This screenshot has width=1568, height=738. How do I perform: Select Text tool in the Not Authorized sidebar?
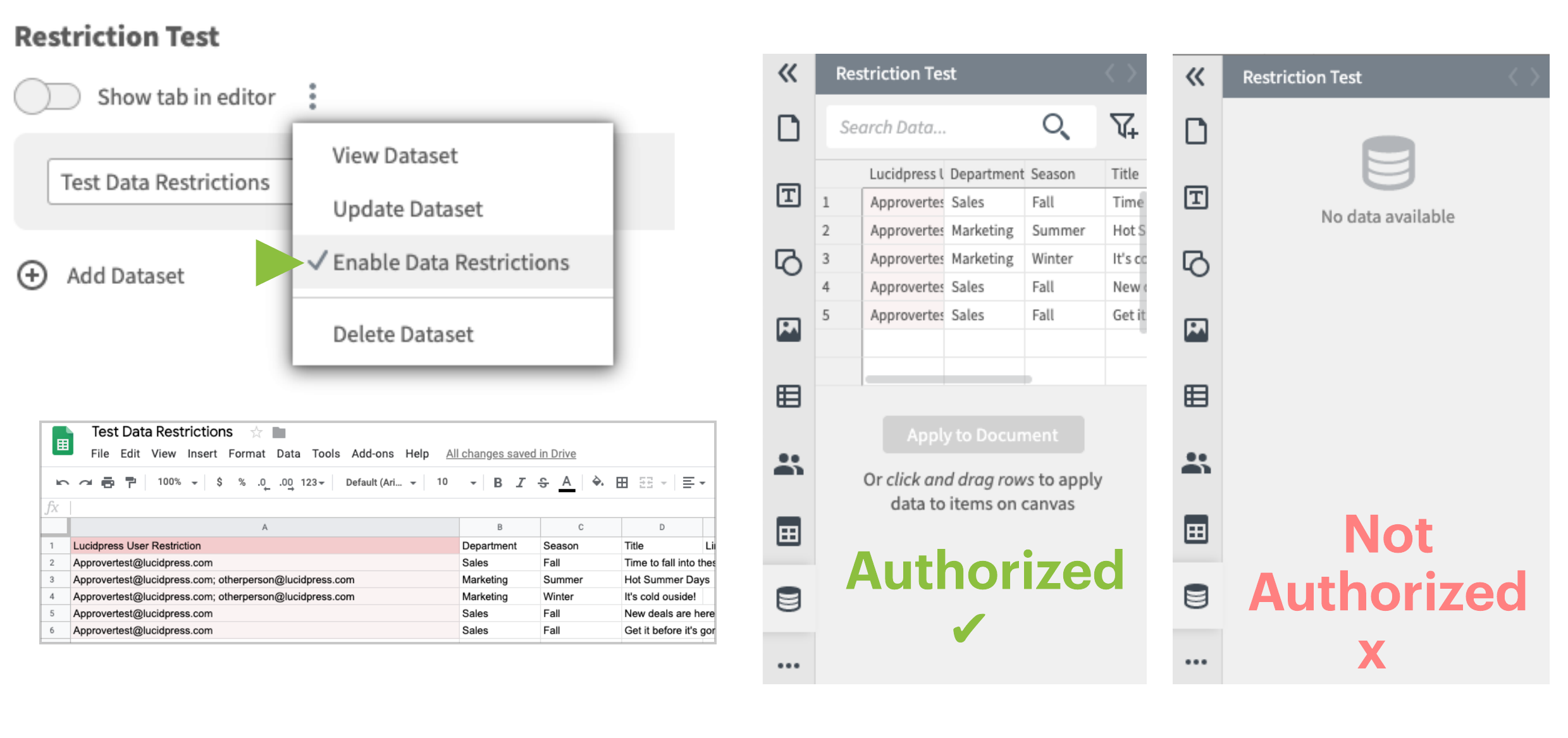point(1195,198)
